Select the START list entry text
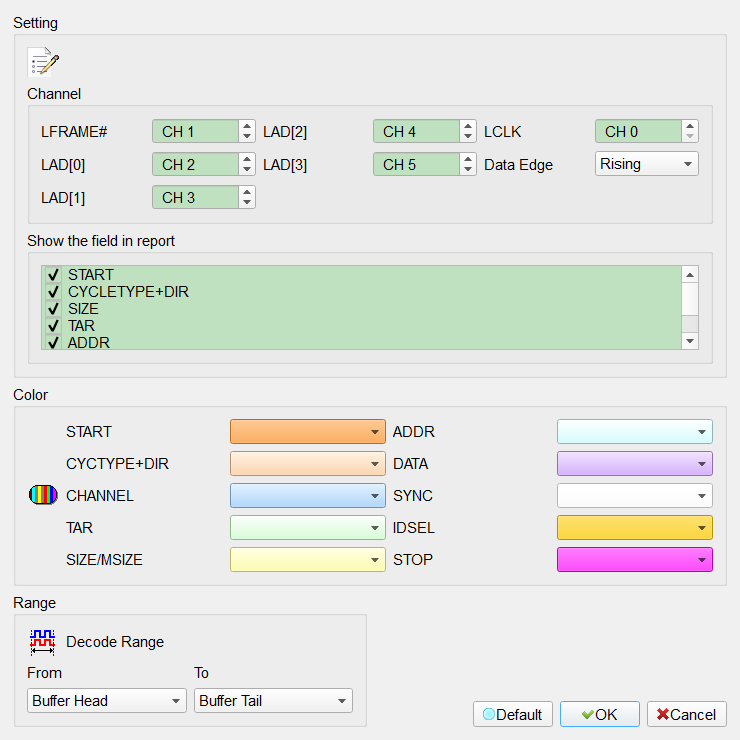Viewport: 740px width, 740px height. pos(91,275)
